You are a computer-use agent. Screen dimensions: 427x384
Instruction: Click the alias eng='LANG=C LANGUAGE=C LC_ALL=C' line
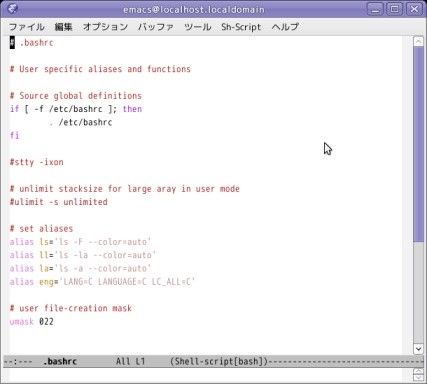(102, 282)
